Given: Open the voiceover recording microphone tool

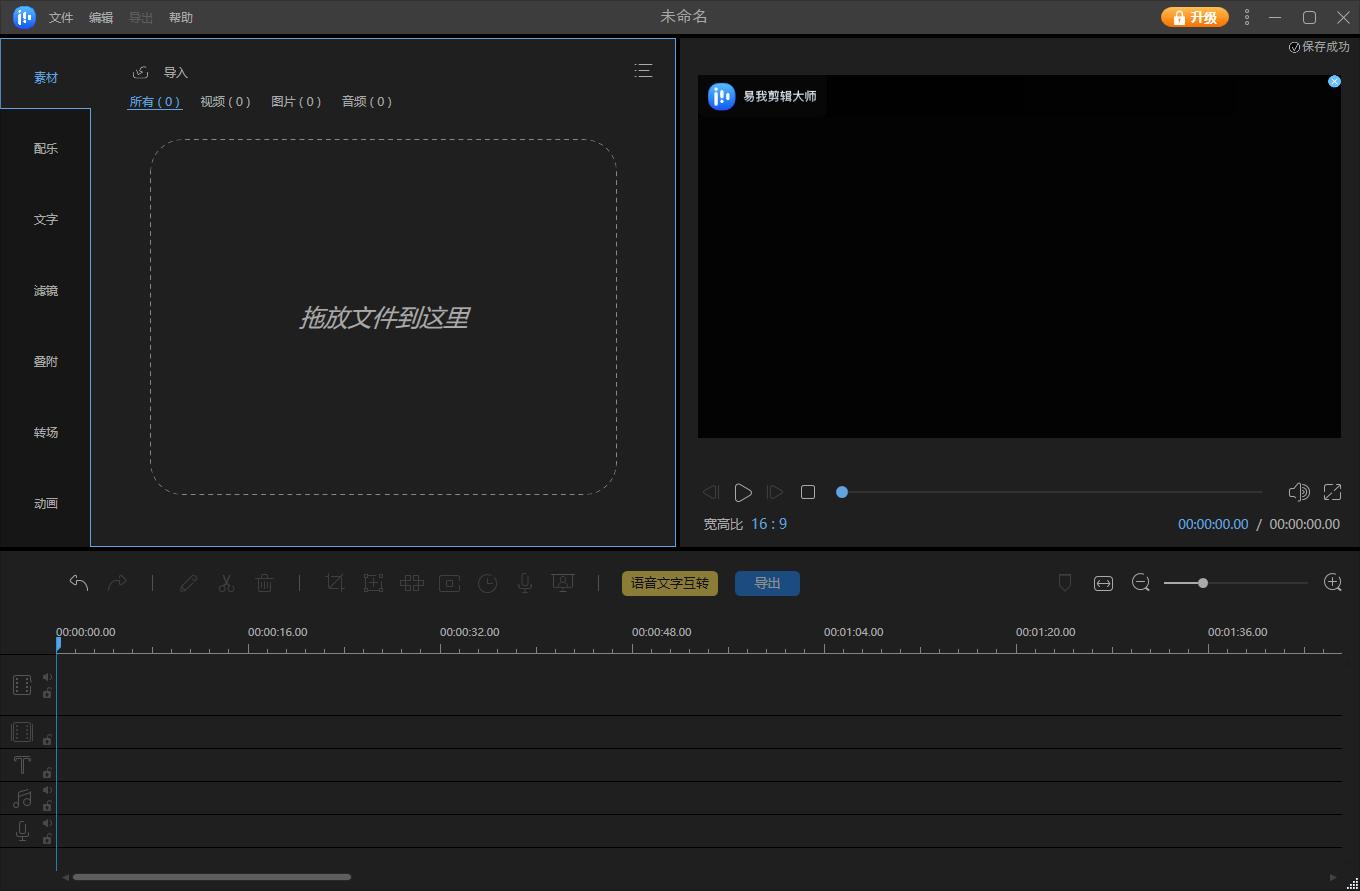Looking at the screenshot, I should click(524, 583).
